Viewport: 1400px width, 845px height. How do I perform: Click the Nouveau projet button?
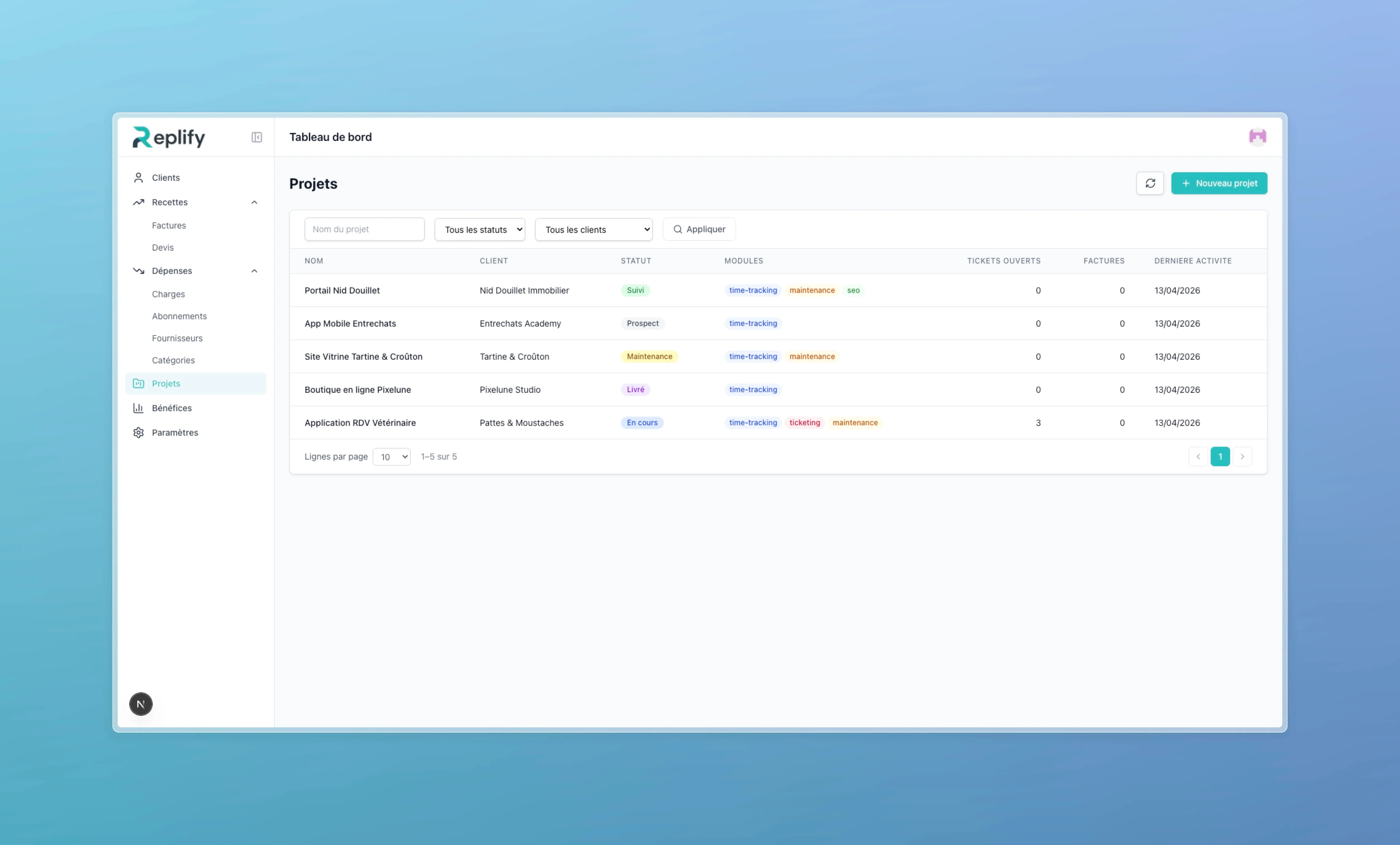click(x=1219, y=183)
